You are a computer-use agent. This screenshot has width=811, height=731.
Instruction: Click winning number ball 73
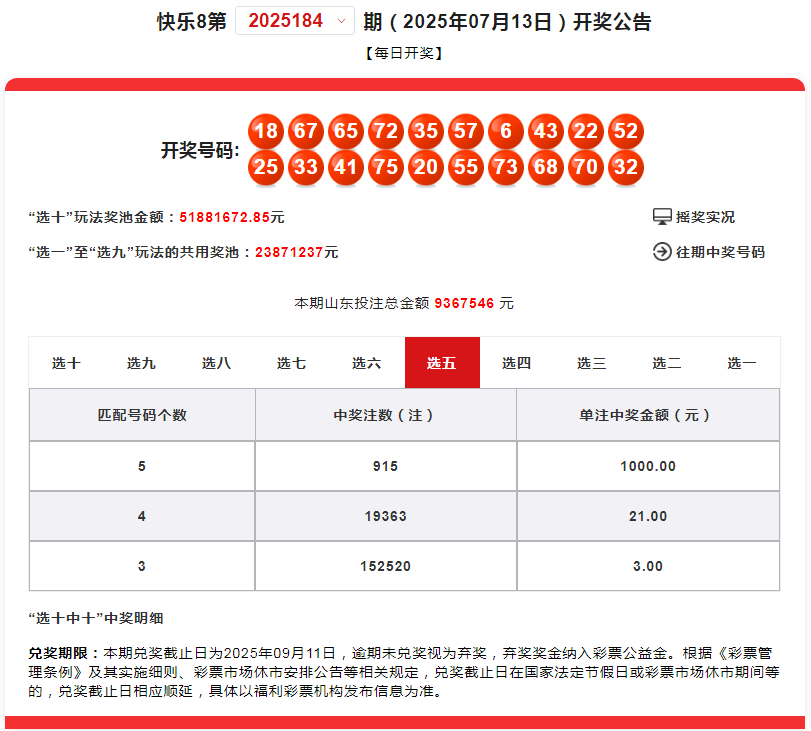pos(506,167)
